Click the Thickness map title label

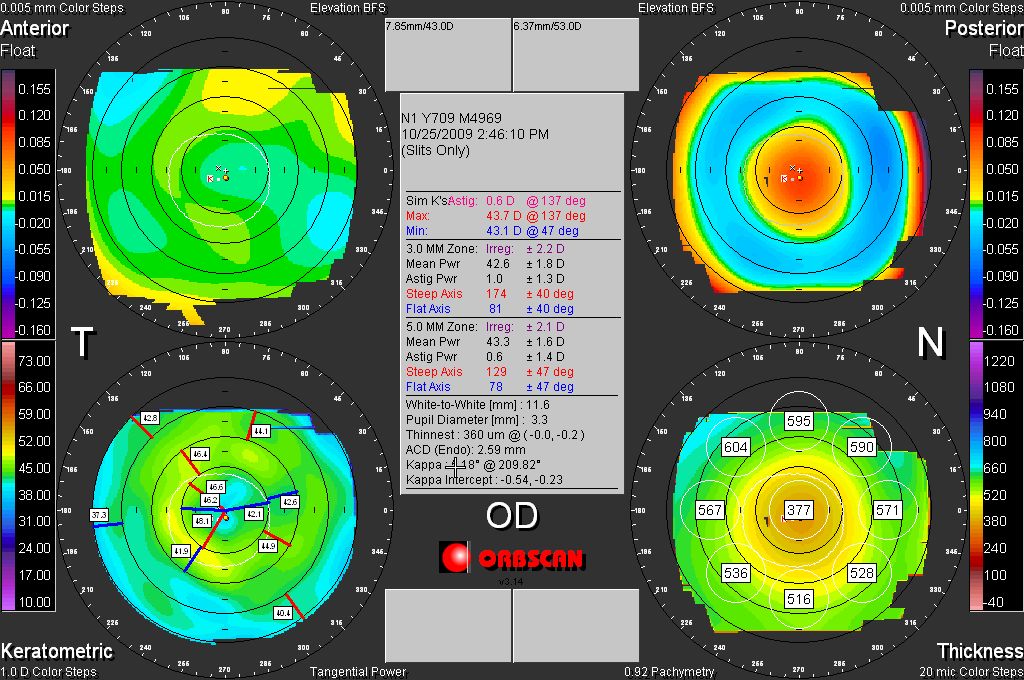pyautogui.click(x=983, y=651)
